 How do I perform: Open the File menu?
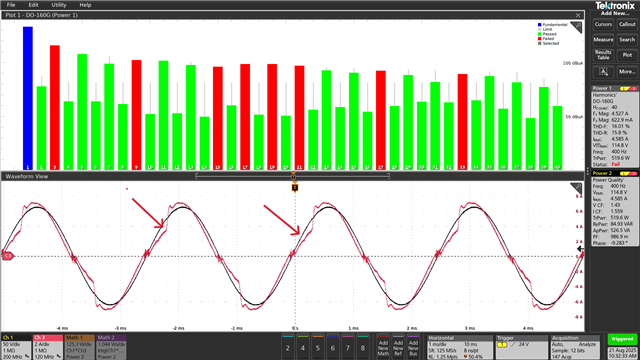click(x=11, y=5)
